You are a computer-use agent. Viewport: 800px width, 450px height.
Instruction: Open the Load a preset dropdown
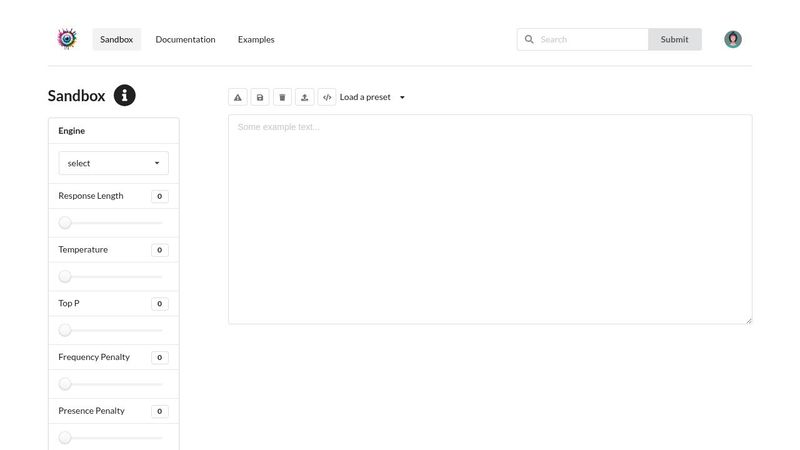pos(372,97)
